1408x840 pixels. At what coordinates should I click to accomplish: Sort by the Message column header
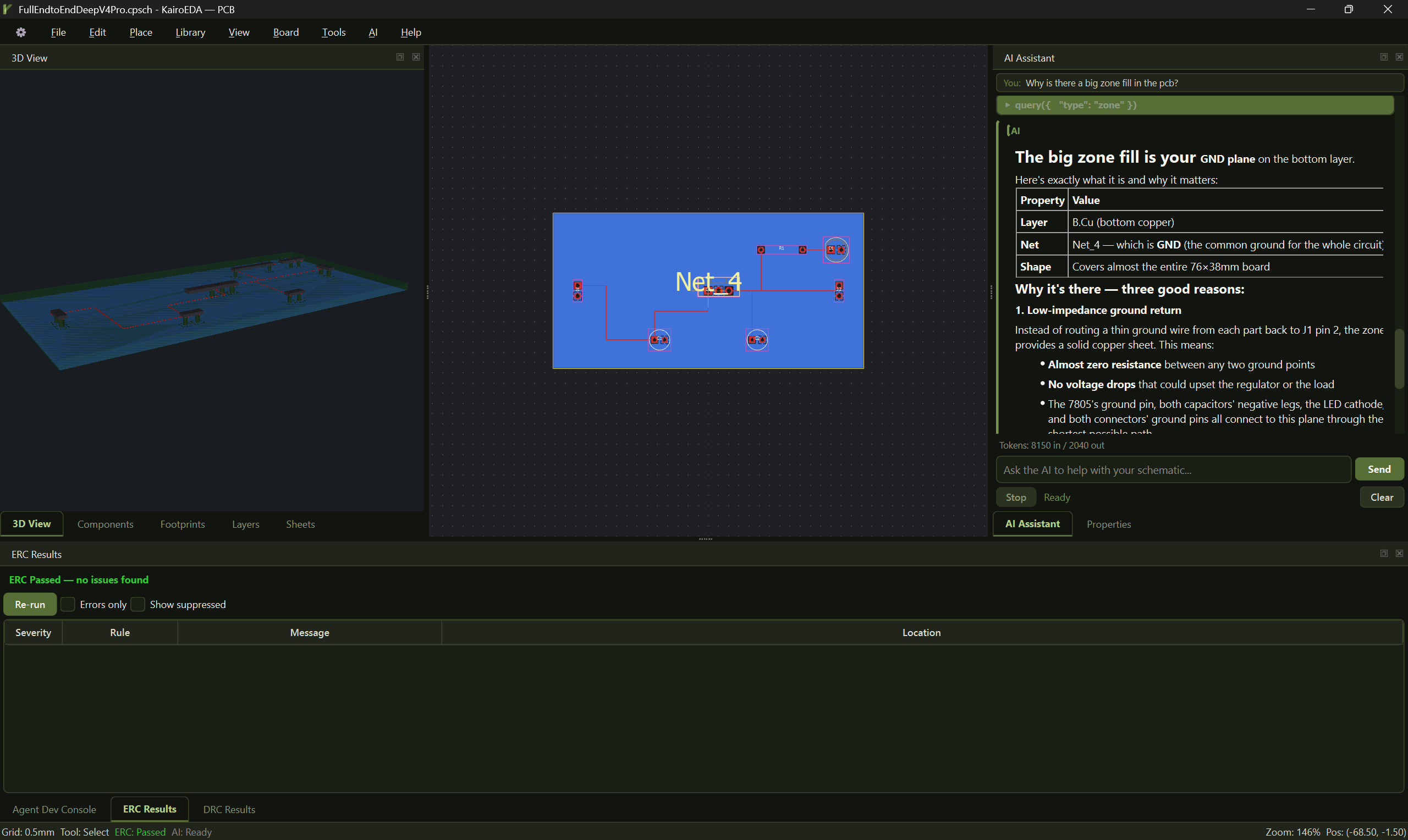pyautogui.click(x=310, y=632)
